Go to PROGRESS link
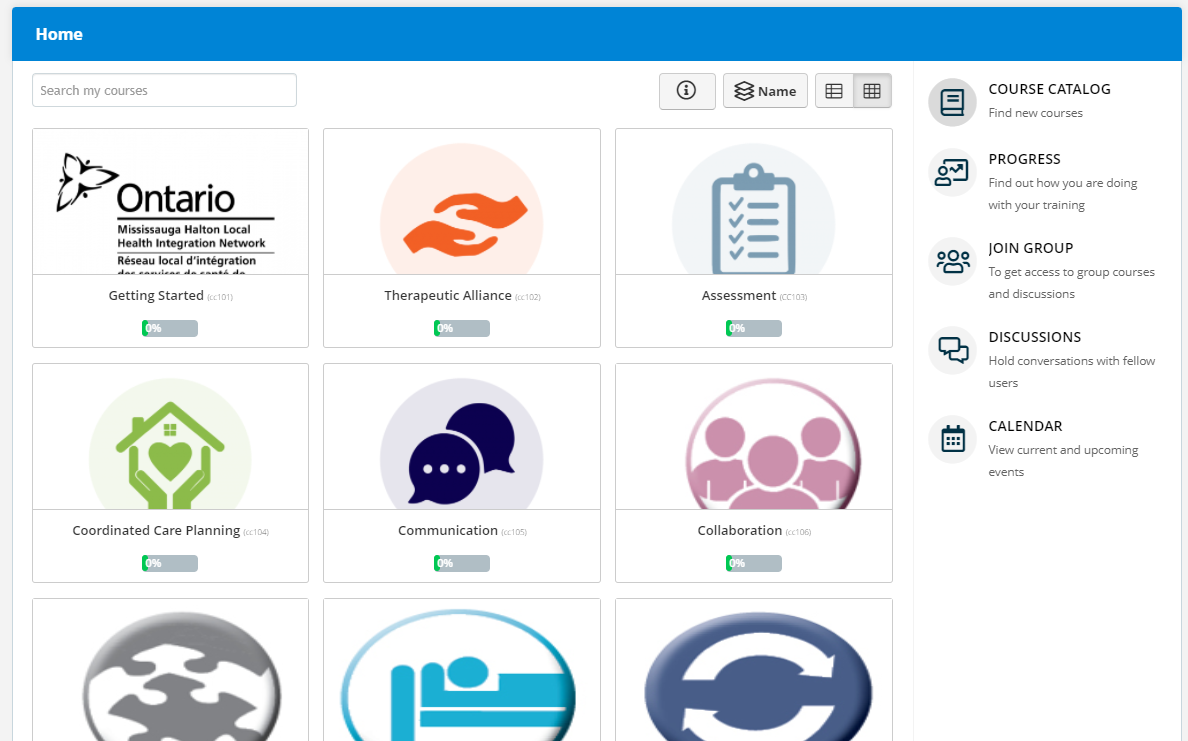The image size is (1188, 741). [1024, 159]
